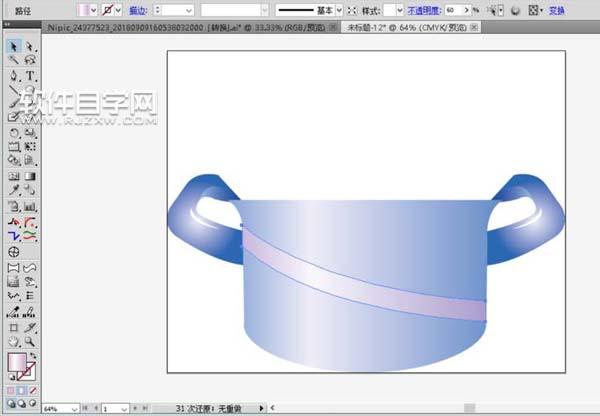
Task: Choose the Rotate tool
Action: pos(14,132)
